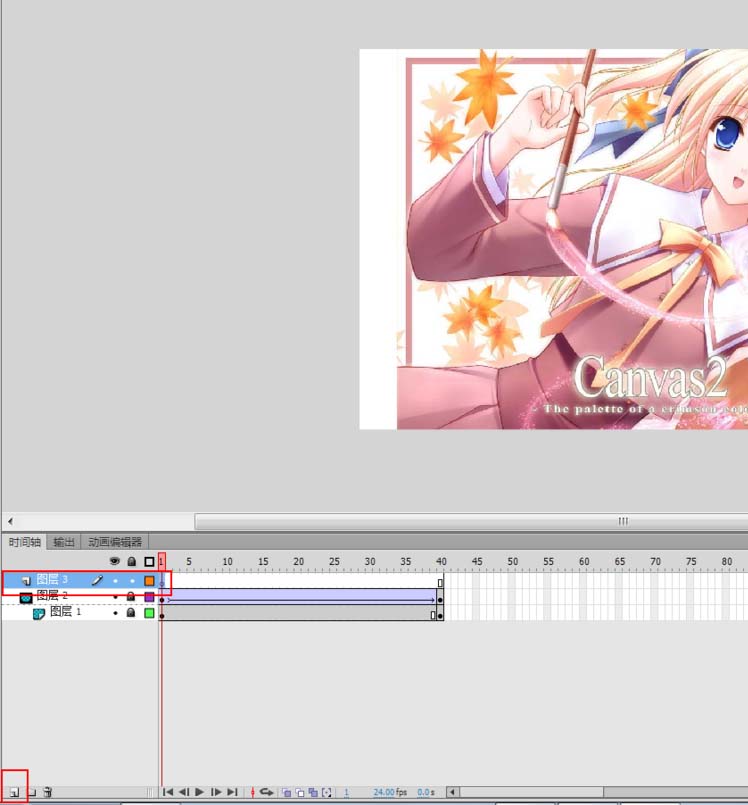Select layer 图层 3
748x805 pixels.
point(52,580)
